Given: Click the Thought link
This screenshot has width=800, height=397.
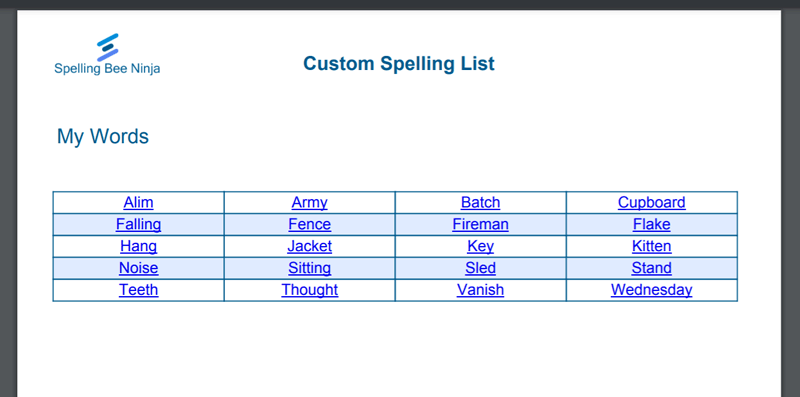Looking at the screenshot, I should [x=309, y=290].
